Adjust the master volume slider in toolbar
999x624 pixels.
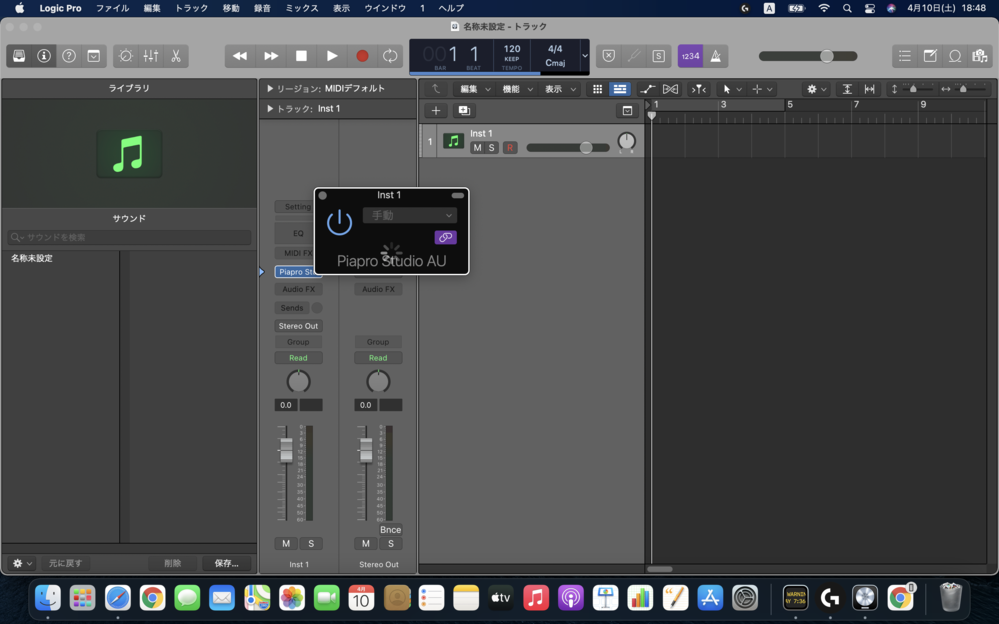coord(826,56)
